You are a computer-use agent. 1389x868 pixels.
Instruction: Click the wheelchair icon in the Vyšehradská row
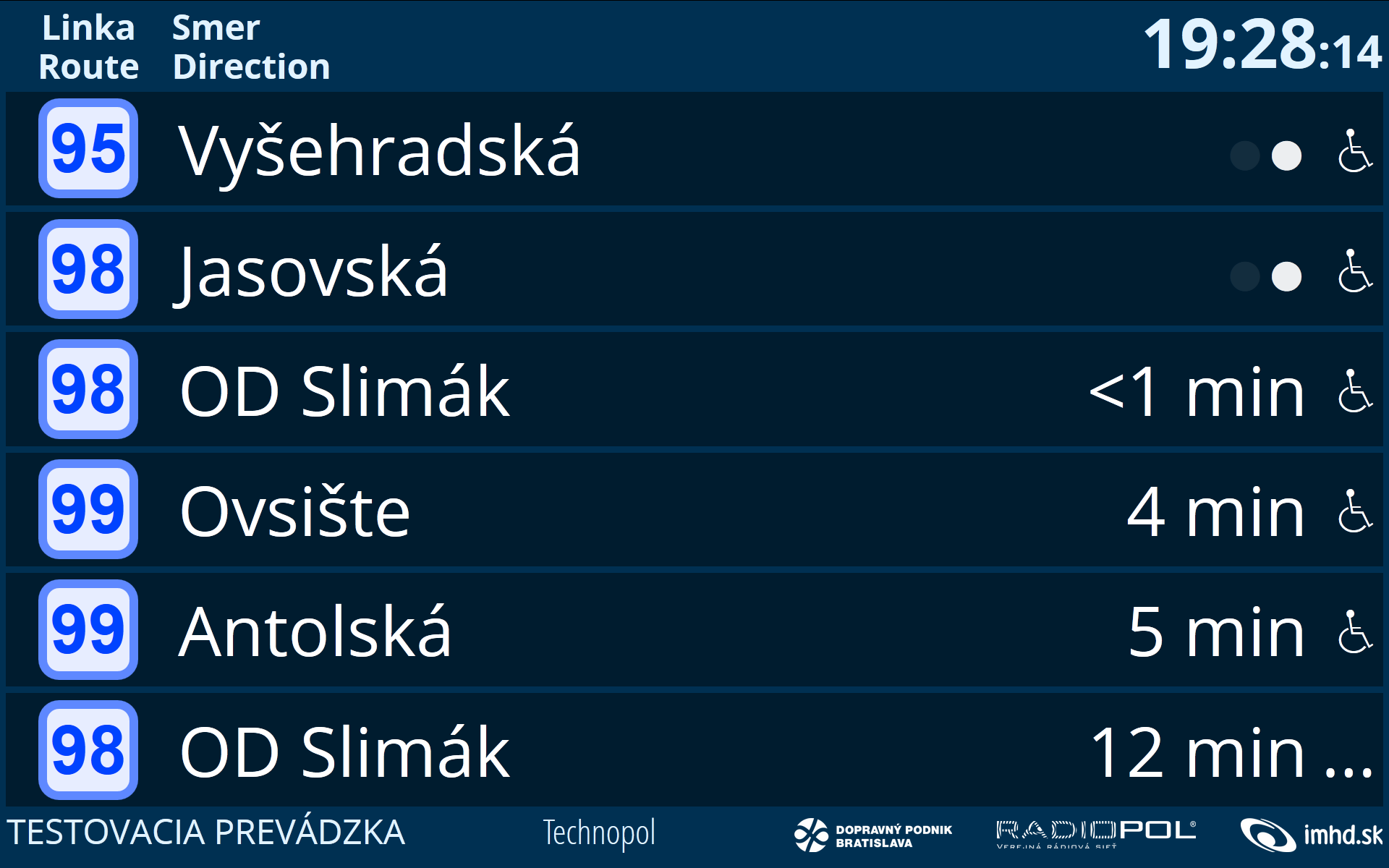tap(1354, 151)
